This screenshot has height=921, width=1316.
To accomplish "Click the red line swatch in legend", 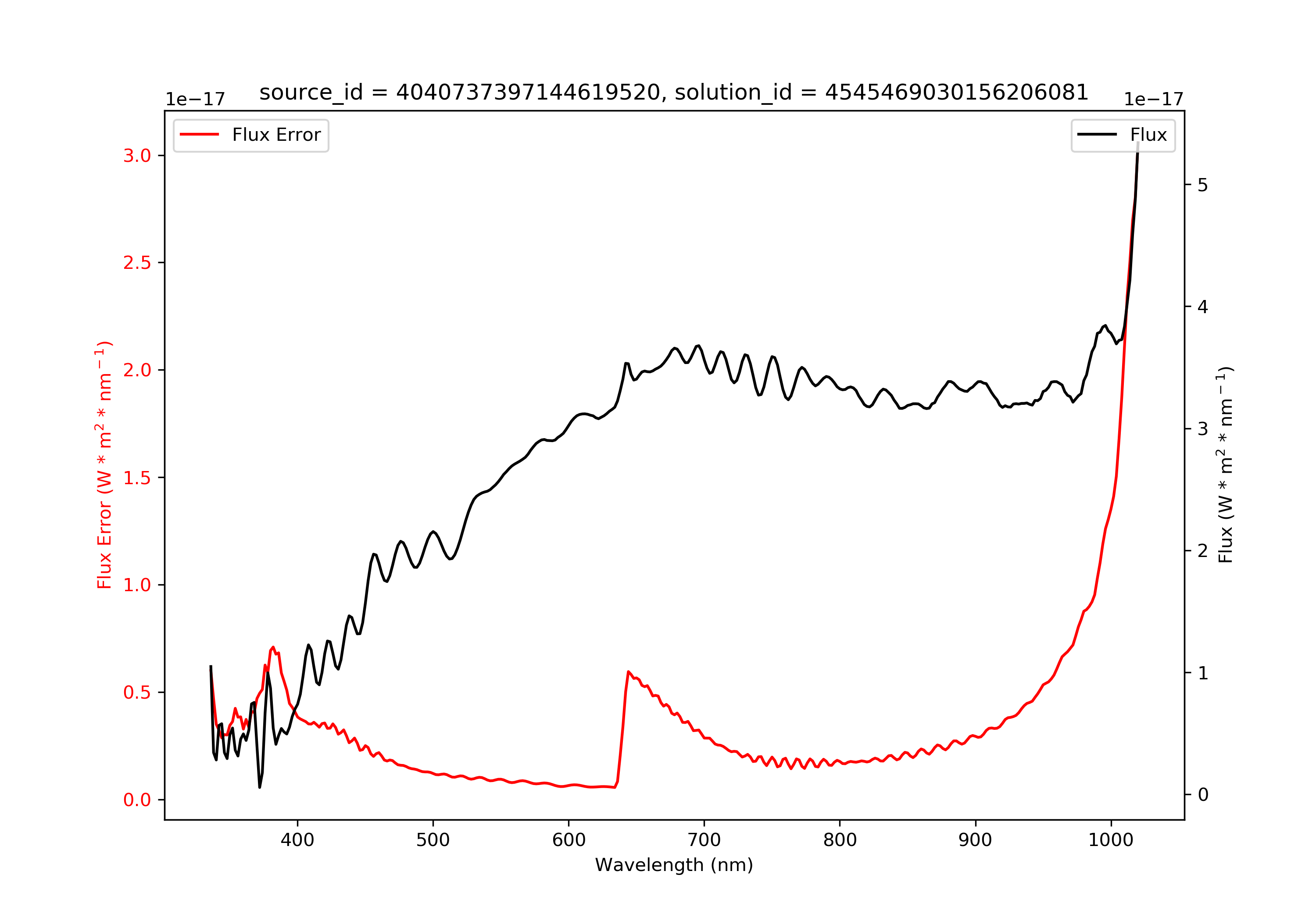I will click(200, 135).
